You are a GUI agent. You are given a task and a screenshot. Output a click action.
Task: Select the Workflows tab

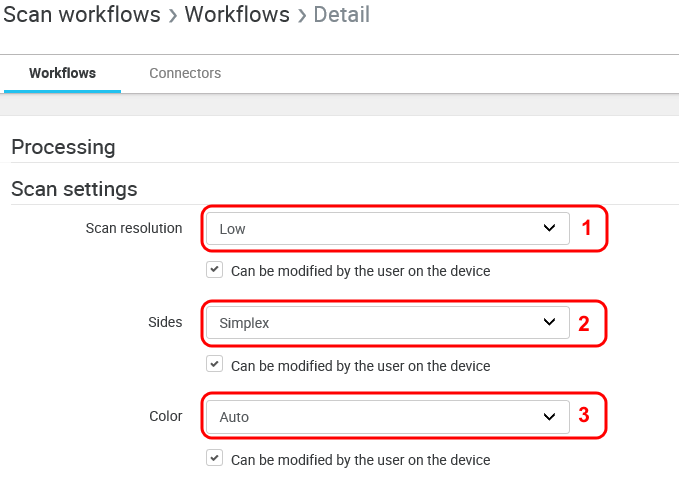point(62,73)
